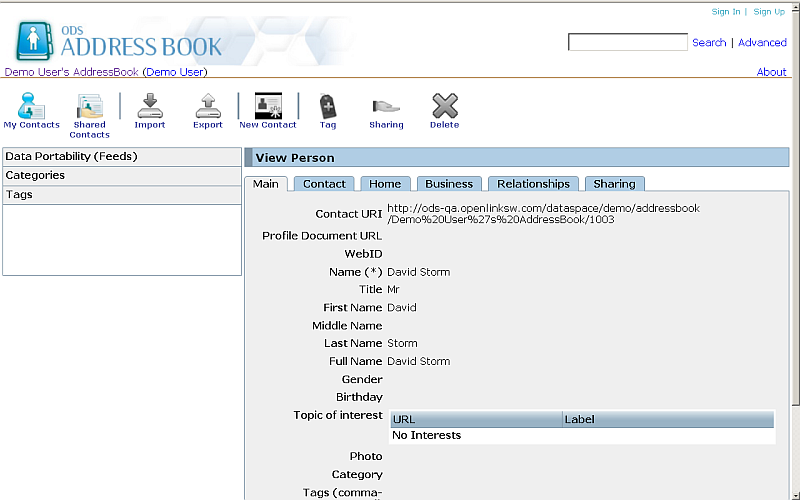This screenshot has height=500, width=800.
Task: Click the ODS Address Book logo
Action: [120, 39]
